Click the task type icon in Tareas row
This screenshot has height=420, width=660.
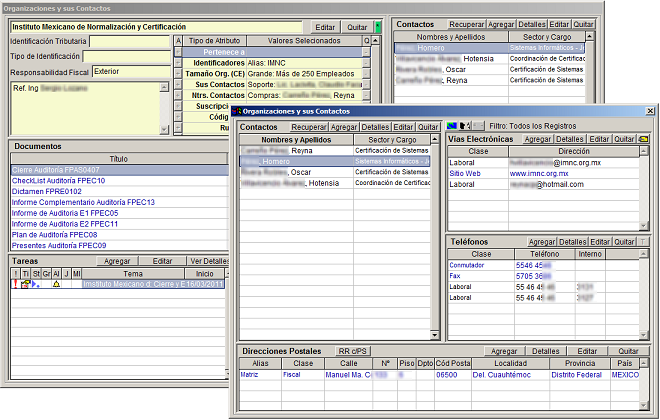(25, 285)
